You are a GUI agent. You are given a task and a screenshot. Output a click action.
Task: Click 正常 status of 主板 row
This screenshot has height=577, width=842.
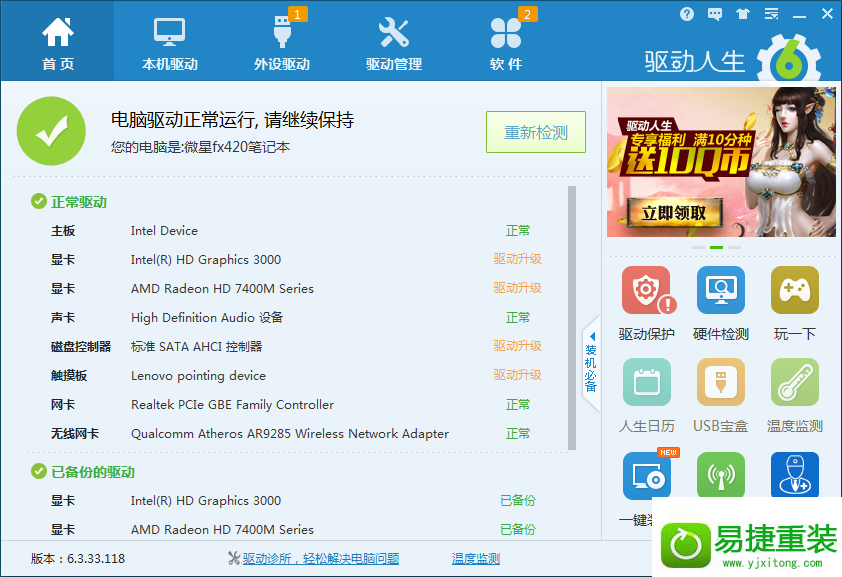click(518, 231)
